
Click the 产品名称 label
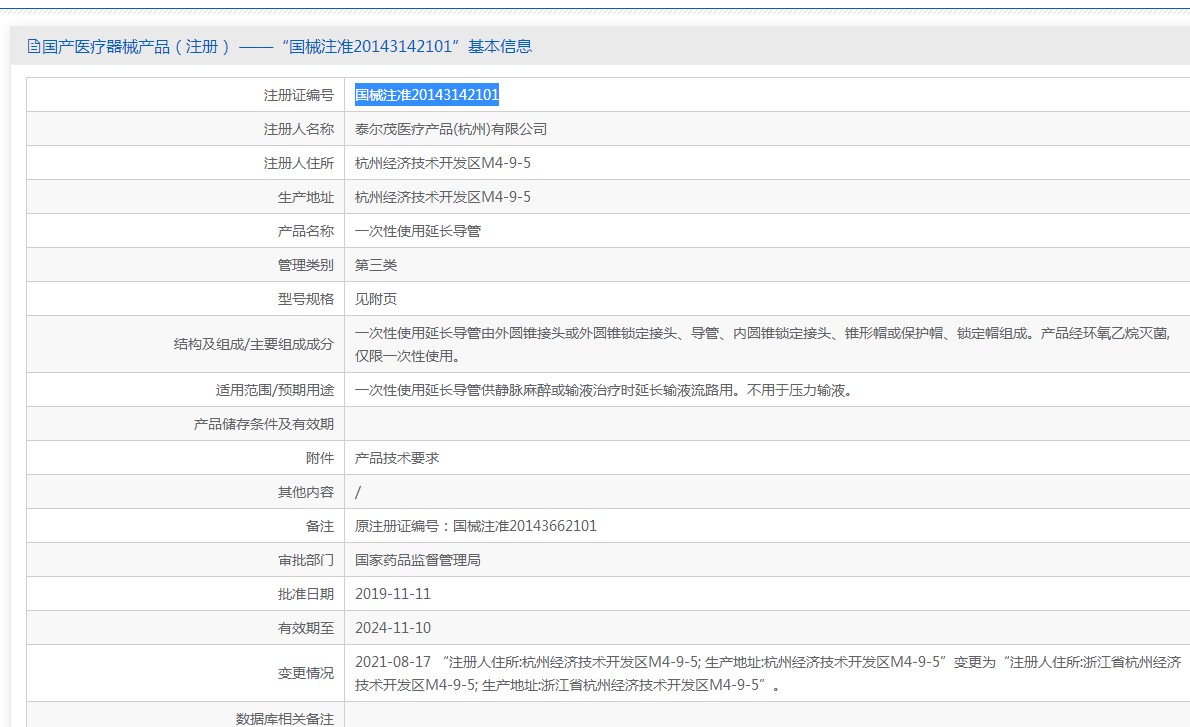click(x=305, y=231)
